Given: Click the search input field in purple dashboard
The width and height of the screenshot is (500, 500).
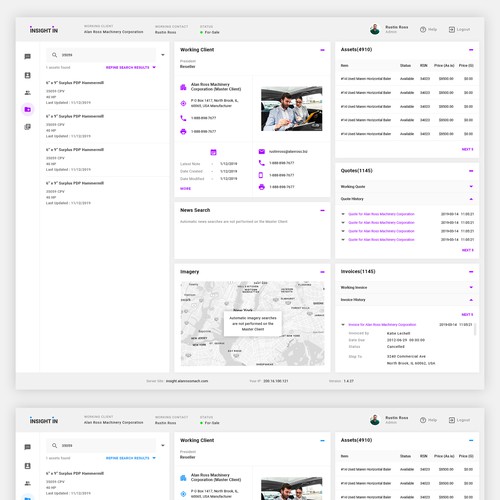Looking at the screenshot, I should 101,55.
